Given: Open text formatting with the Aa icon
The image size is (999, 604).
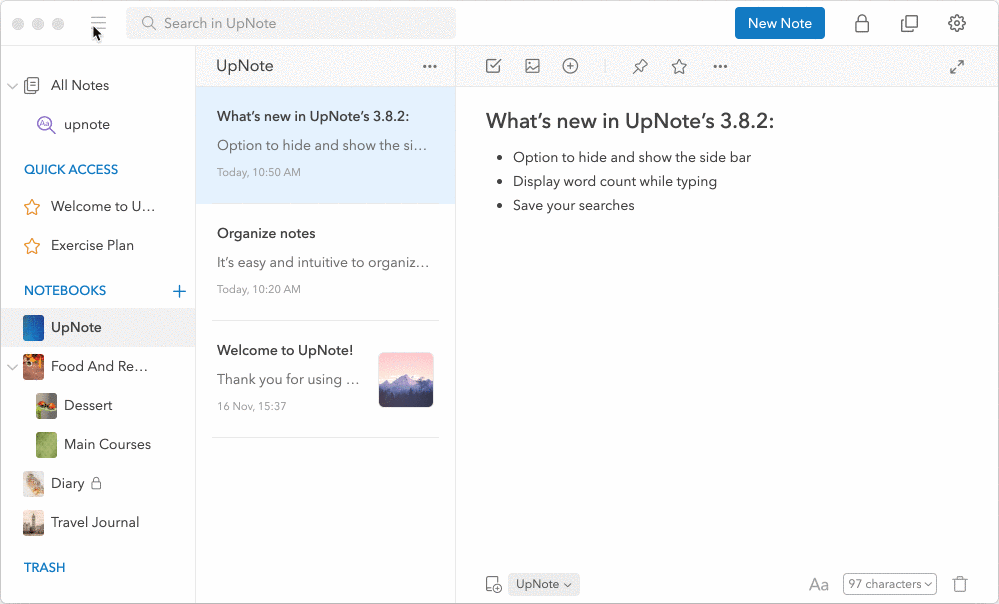Looking at the screenshot, I should tap(818, 584).
